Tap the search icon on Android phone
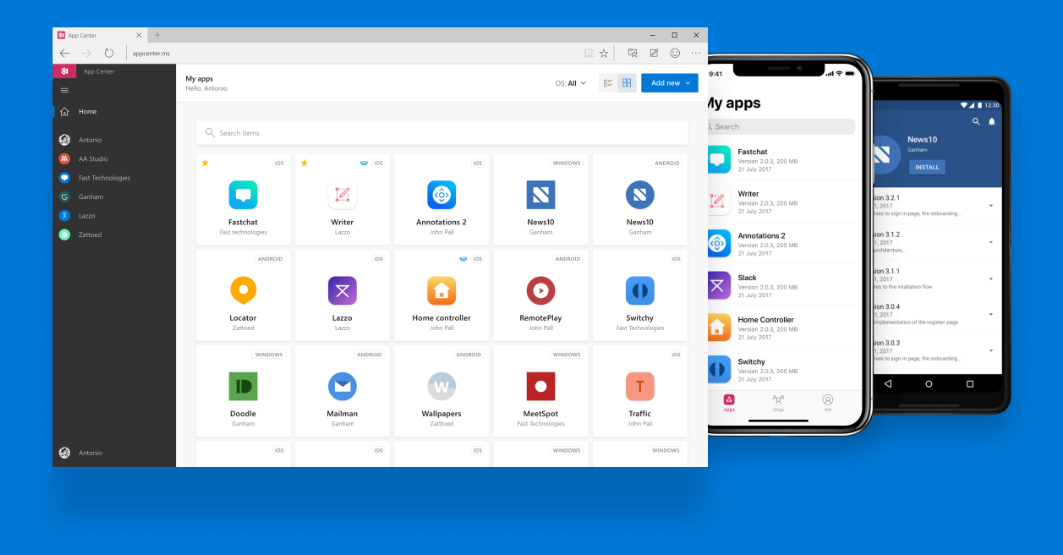 coord(976,121)
